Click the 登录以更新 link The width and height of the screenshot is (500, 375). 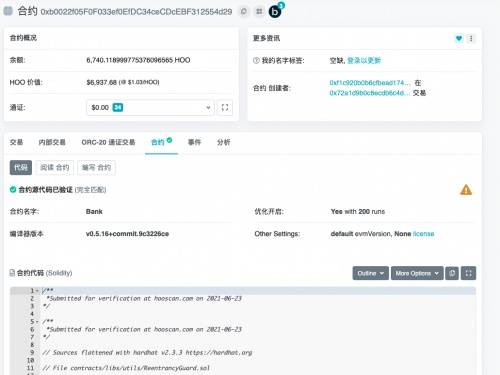click(x=364, y=60)
